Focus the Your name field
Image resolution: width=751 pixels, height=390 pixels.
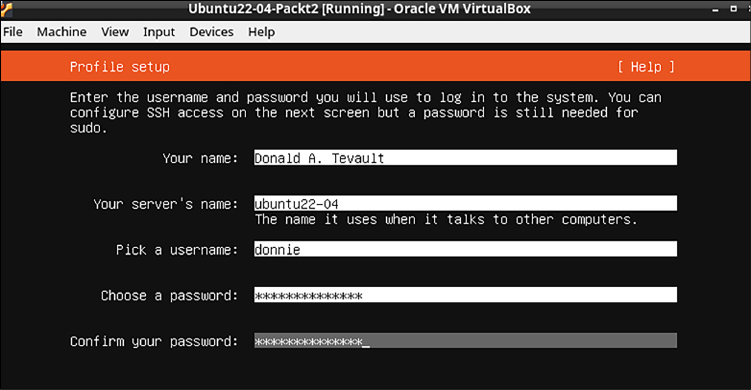point(465,158)
